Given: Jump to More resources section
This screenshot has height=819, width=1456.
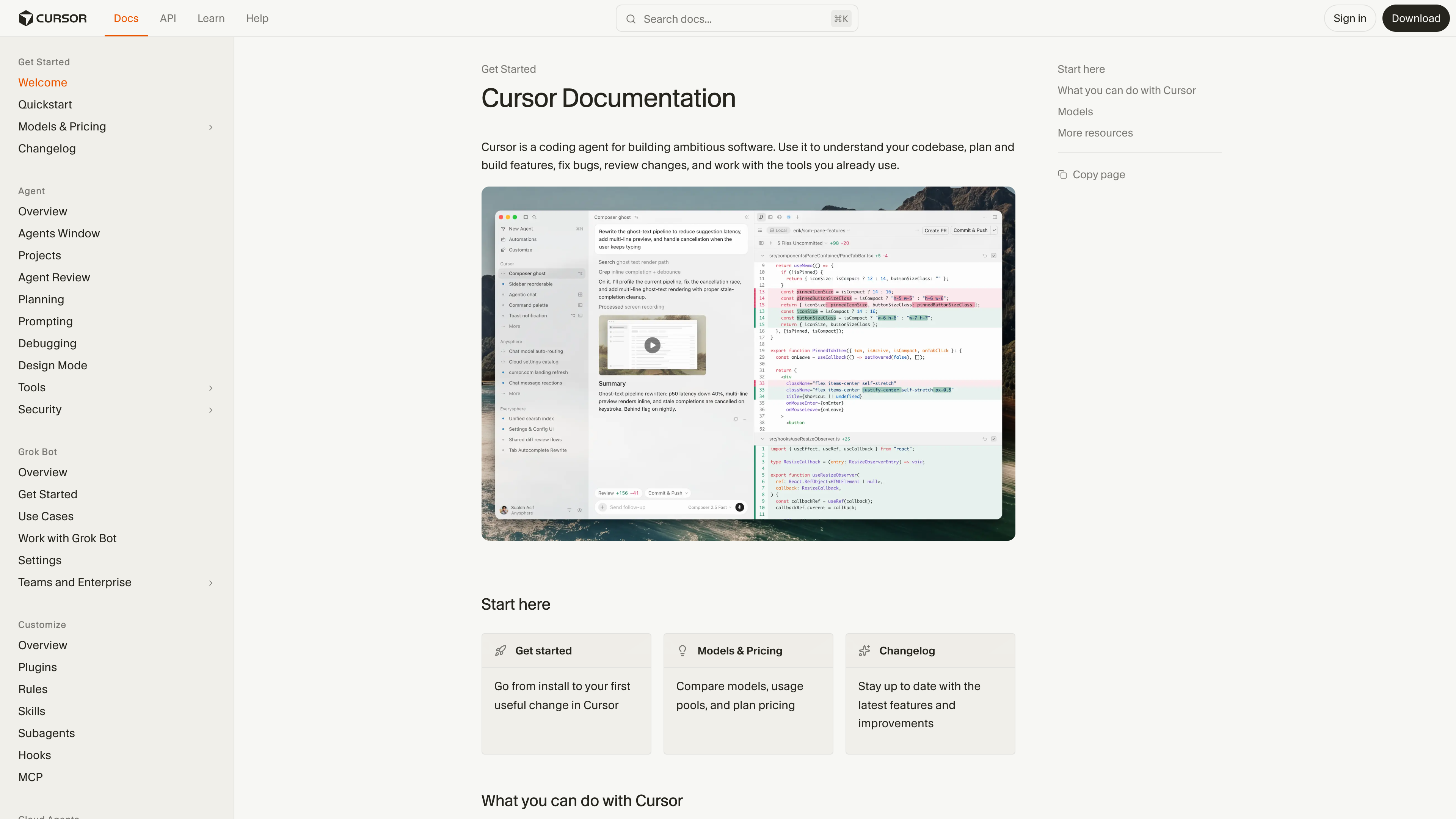Looking at the screenshot, I should pyautogui.click(x=1095, y=133).
